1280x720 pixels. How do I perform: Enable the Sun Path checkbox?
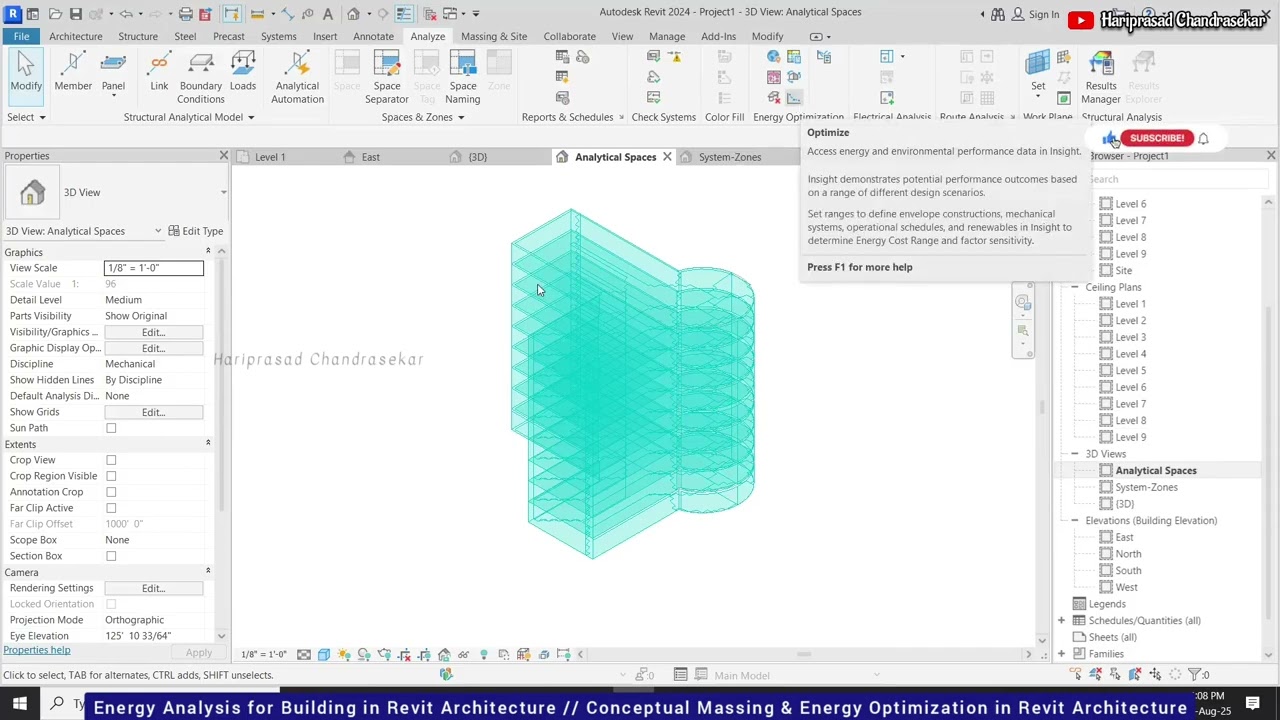(111, 428)
